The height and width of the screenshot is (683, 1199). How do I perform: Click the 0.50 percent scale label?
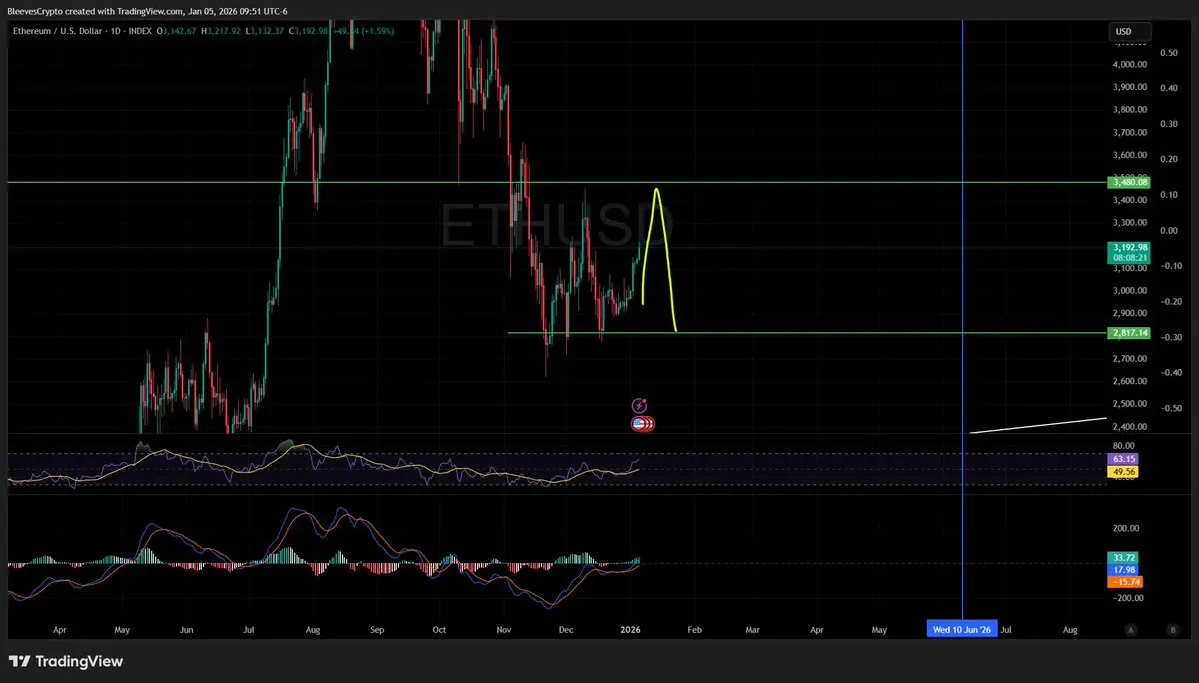click(x=1168, y=53)
